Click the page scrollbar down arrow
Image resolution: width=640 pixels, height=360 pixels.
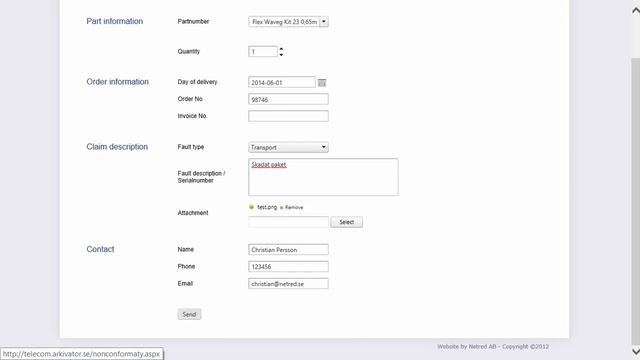pos(636,351)
